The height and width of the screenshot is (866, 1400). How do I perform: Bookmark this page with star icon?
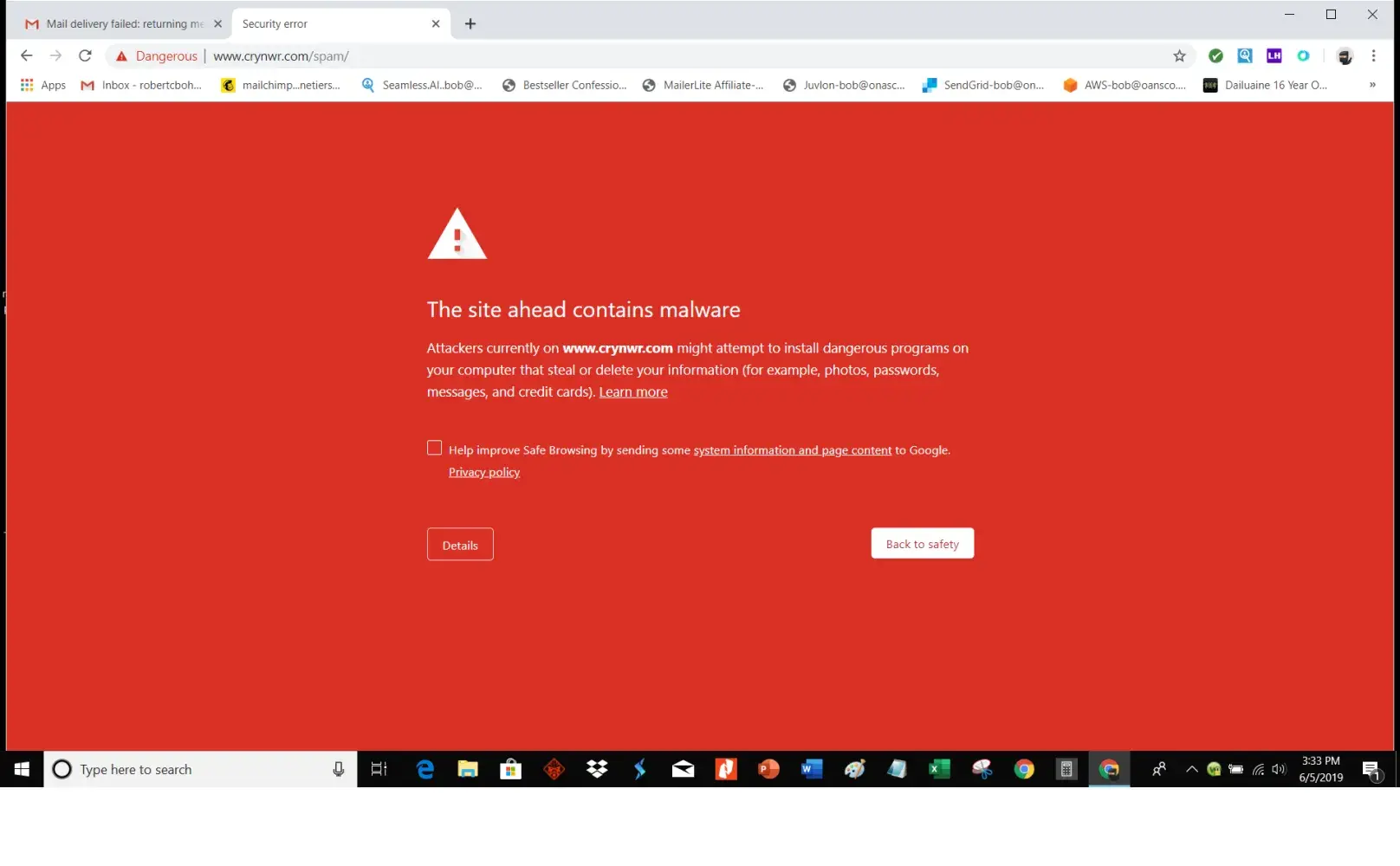pyautogui.click(x=1179, y=55)
